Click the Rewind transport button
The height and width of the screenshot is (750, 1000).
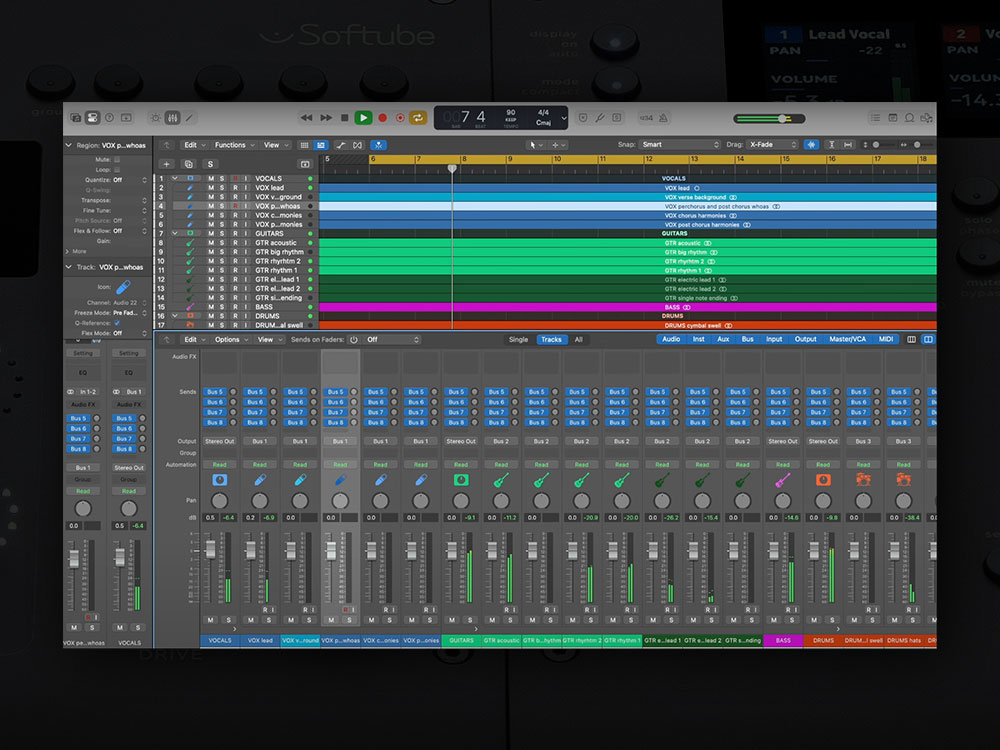point(307,118)
